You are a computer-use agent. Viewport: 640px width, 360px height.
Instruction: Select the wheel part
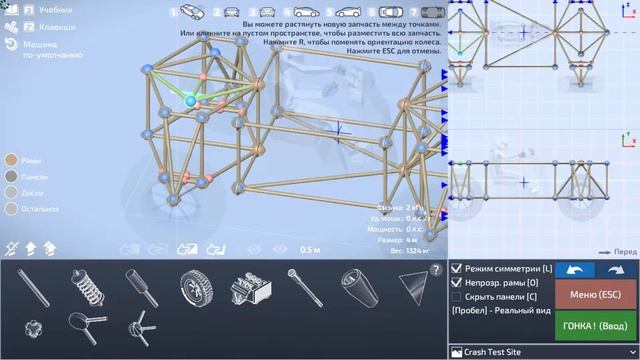tap(196, 288)
